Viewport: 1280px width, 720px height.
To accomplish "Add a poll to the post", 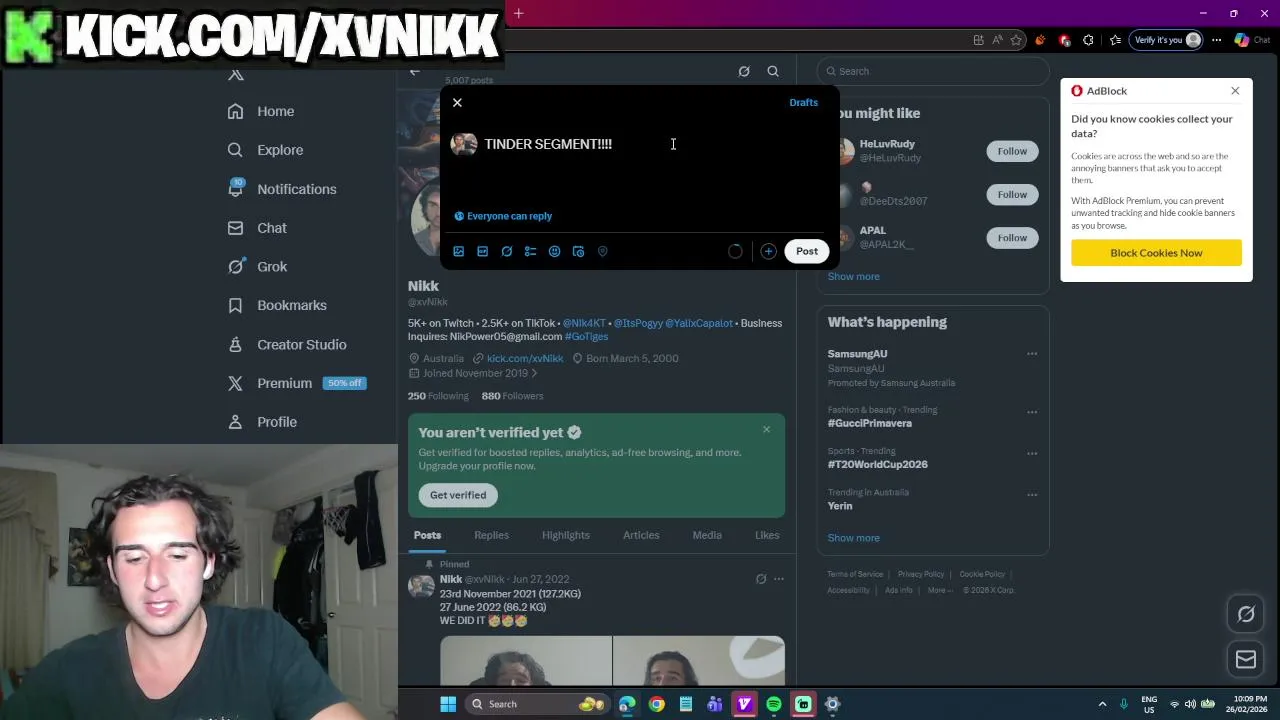I will (x=530, y=252).
